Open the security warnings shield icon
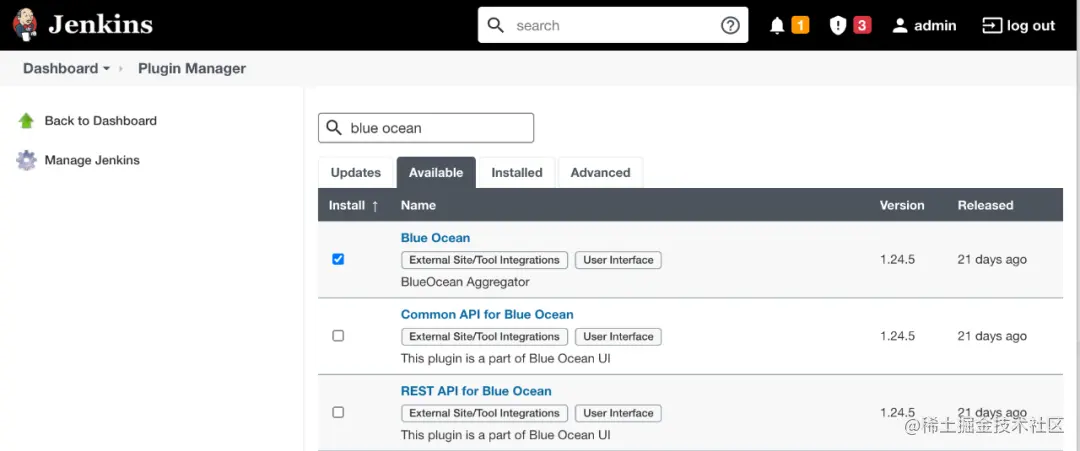Viewport: 1080px width, 451px height. (838, 25)
